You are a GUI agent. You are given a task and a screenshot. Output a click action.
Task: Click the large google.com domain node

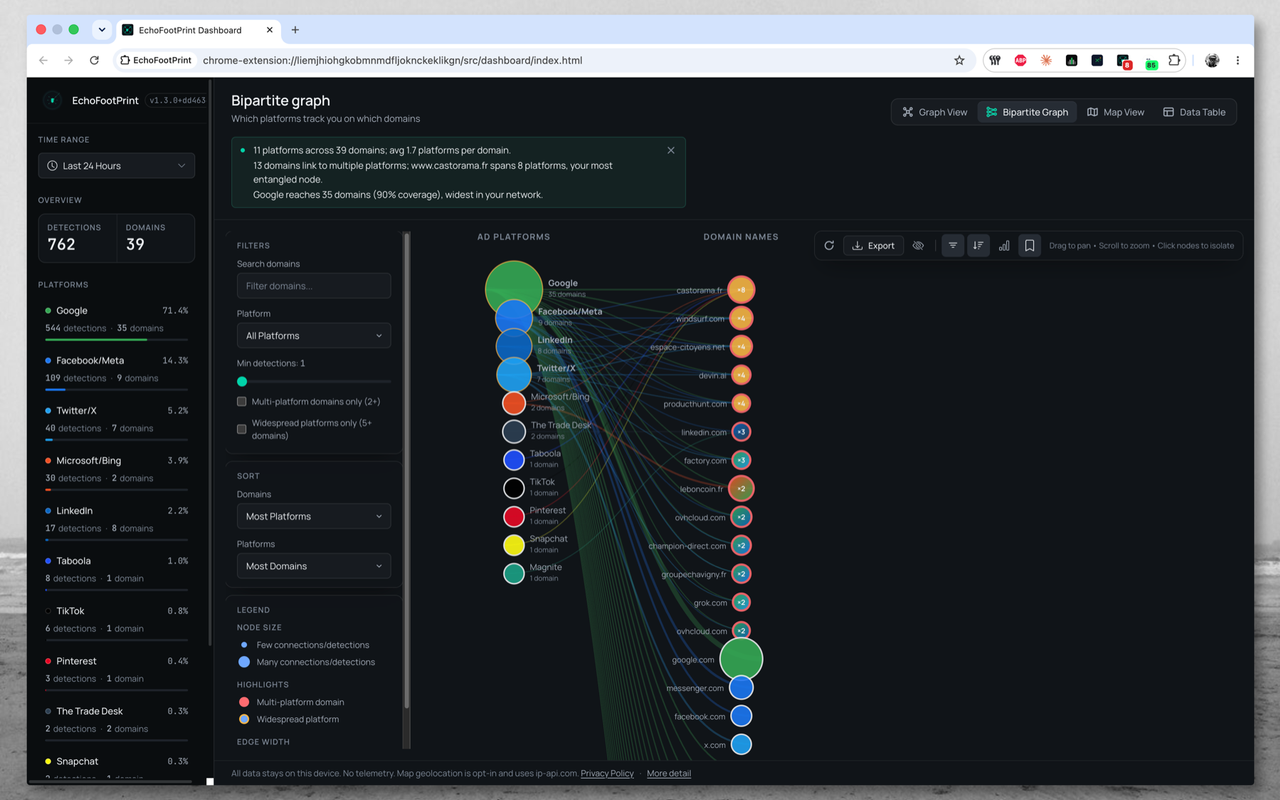[741, 659]
